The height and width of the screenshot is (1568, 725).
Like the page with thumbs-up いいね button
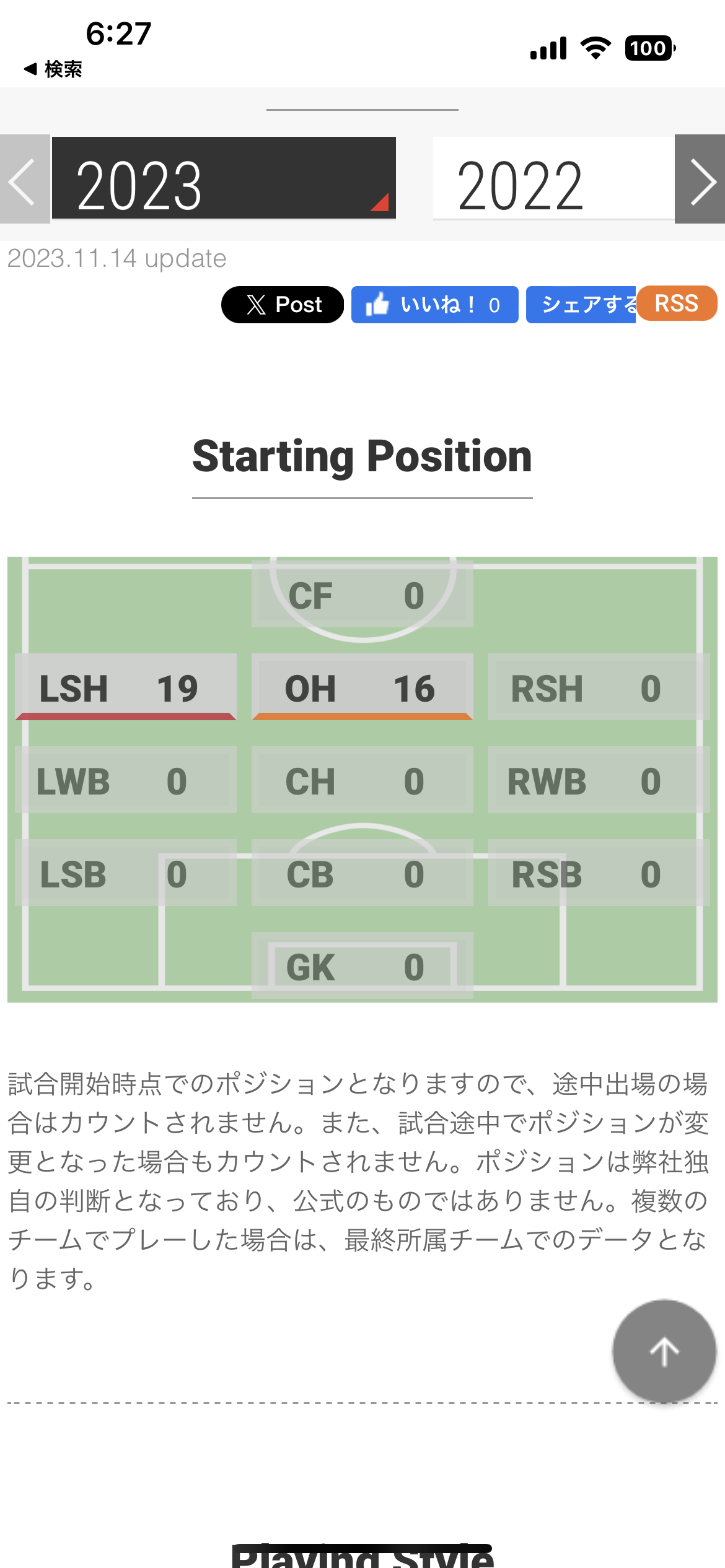click(x=434, y=305)
